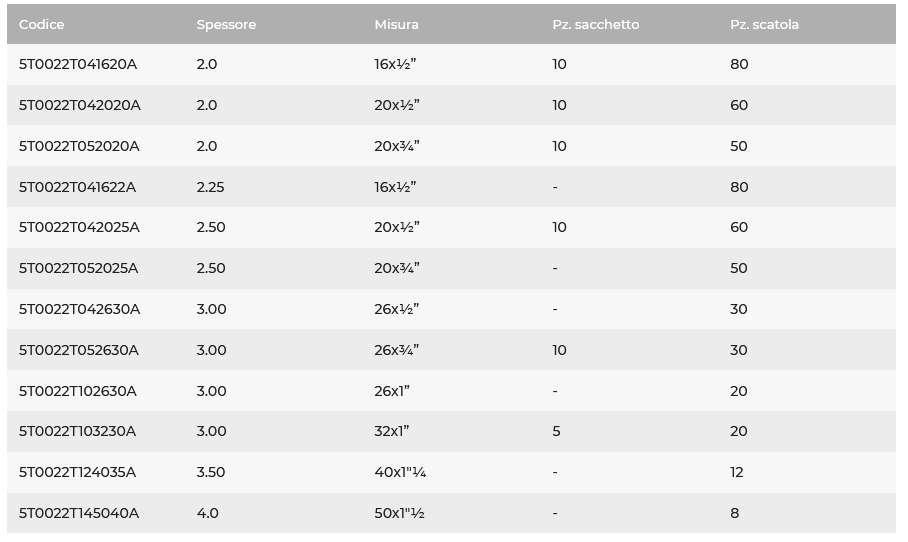This screenshot has width=908, height=542.
Task: Click the 2.25 thickness value
Action: coord(210,187)
